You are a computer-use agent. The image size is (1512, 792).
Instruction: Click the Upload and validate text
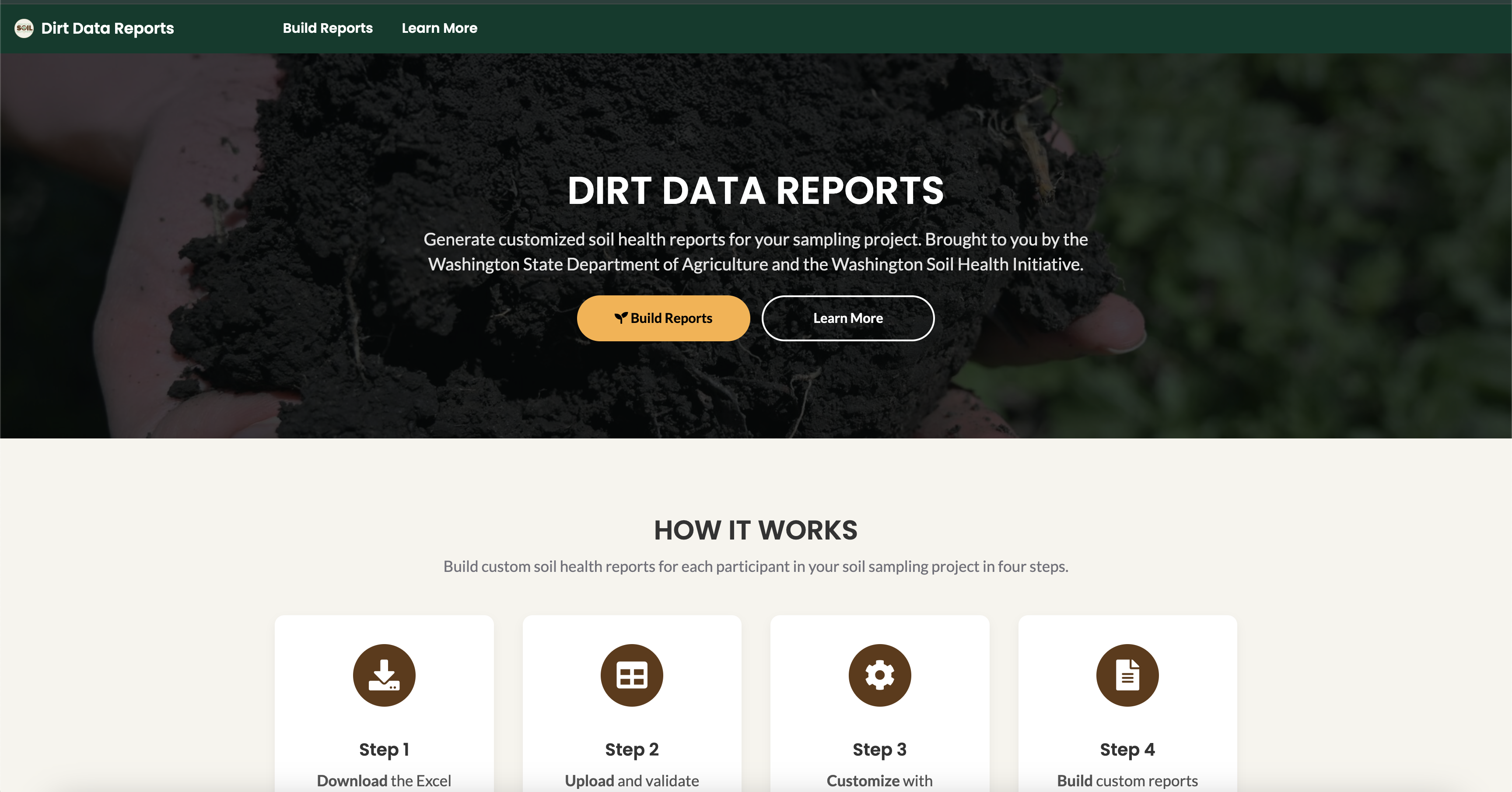point(632,780)
